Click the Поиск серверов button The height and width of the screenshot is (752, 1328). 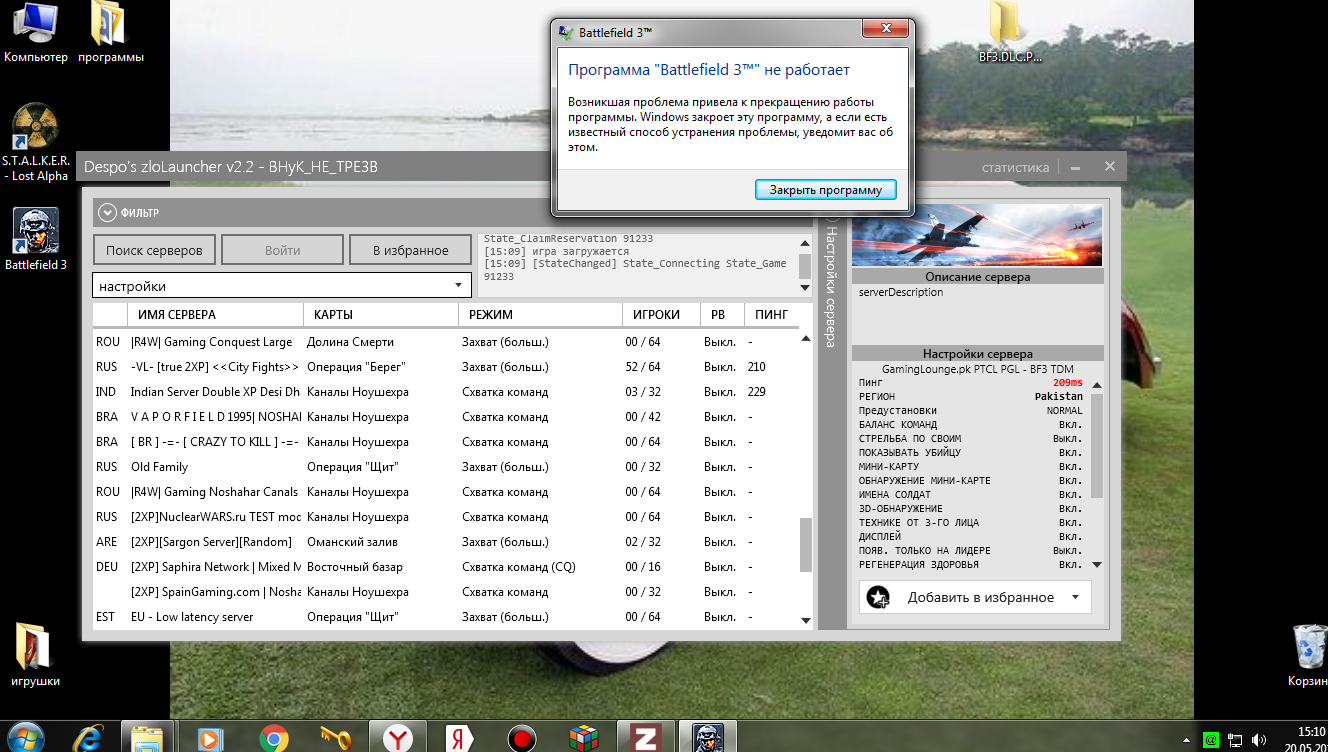pyautogui.click(x=155, y=250)
